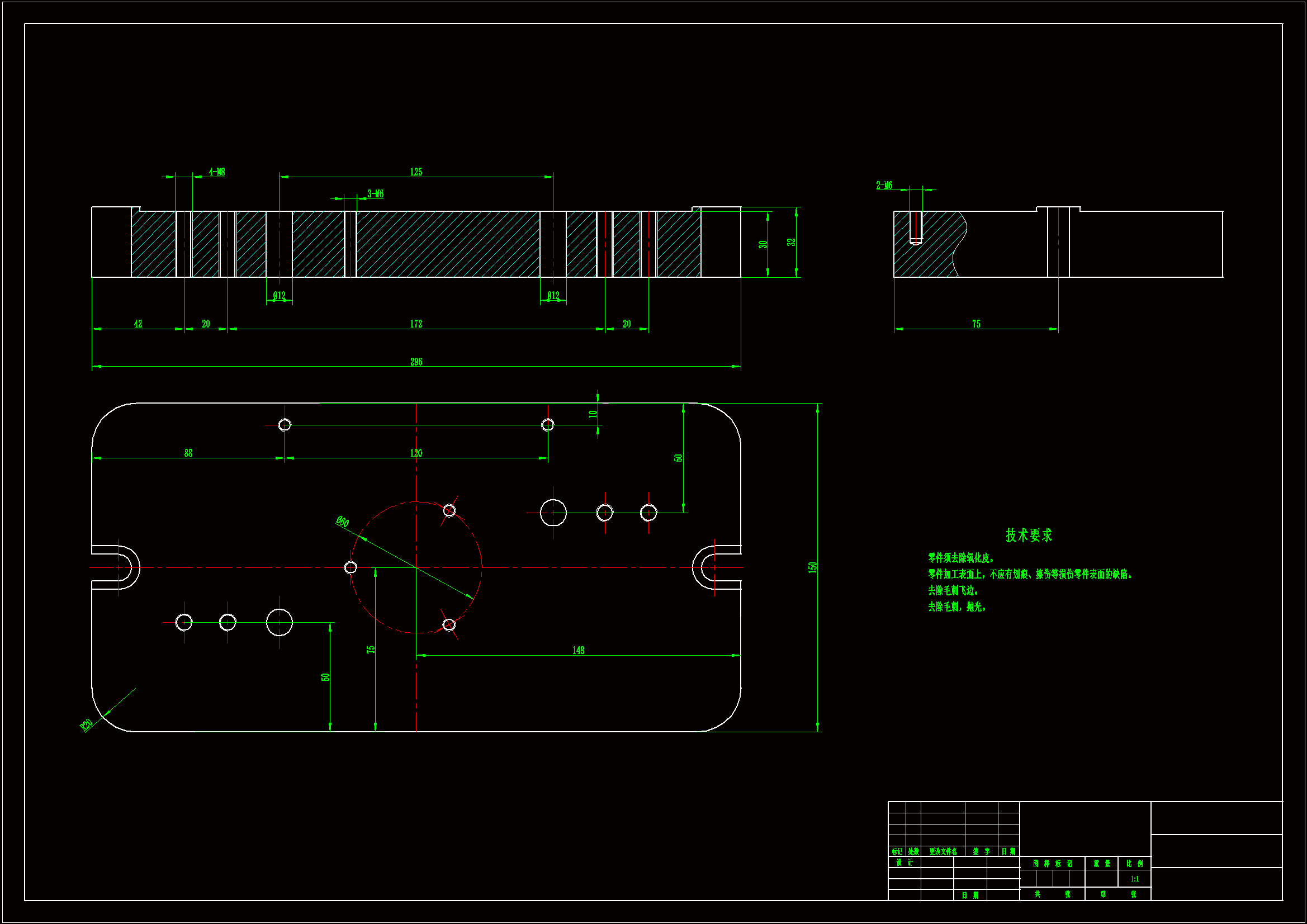Select the 32 thickness dimension text

790,242
